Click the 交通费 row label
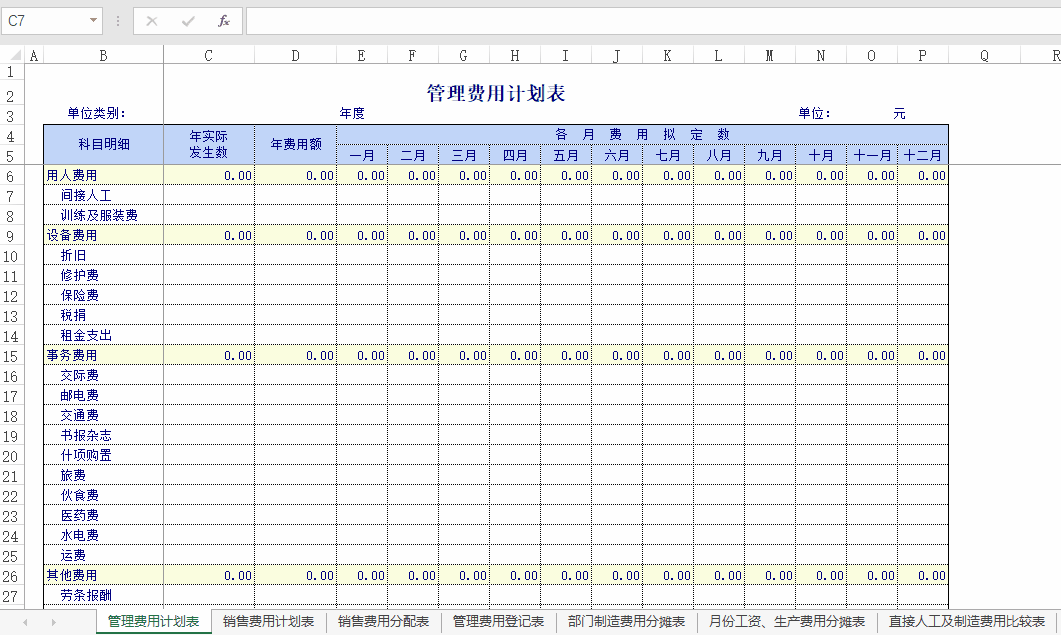The height and width of the screenshot is (635, 1061). (x=79, y=415)
